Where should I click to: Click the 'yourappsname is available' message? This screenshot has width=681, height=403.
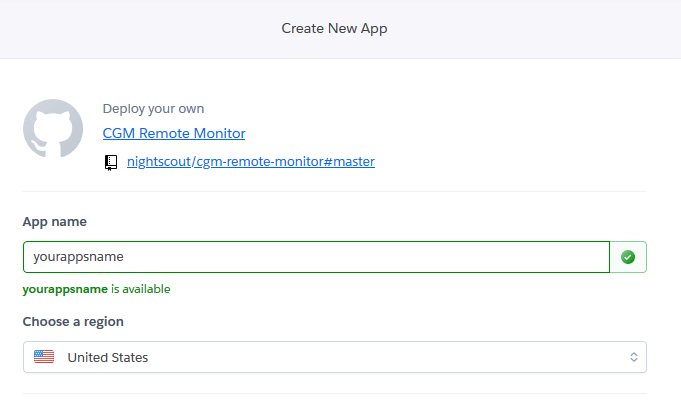[96, 289]
